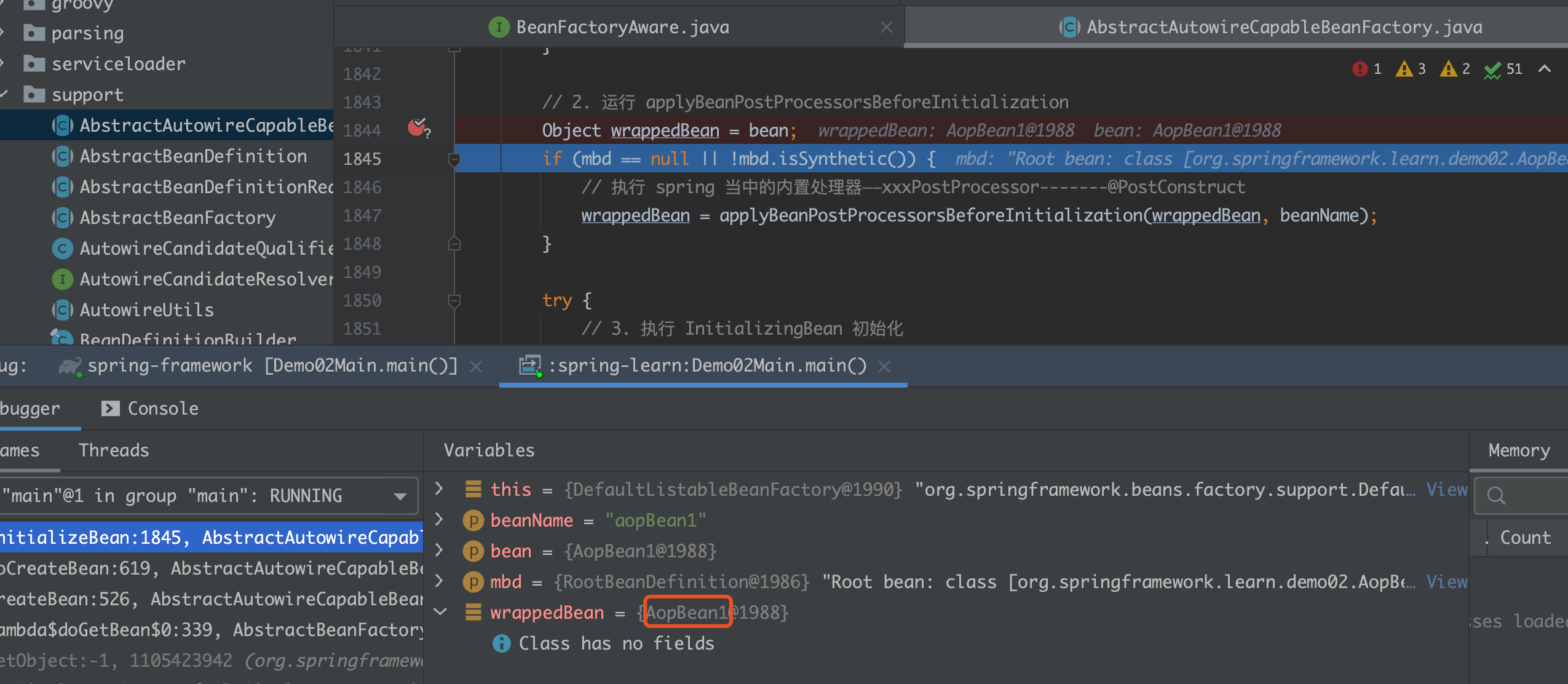Image resolution: width=1568 pixels, height=684 pixels.
Task: Close the BeanFactoryAware.java tab
Action: click(886, 27)
